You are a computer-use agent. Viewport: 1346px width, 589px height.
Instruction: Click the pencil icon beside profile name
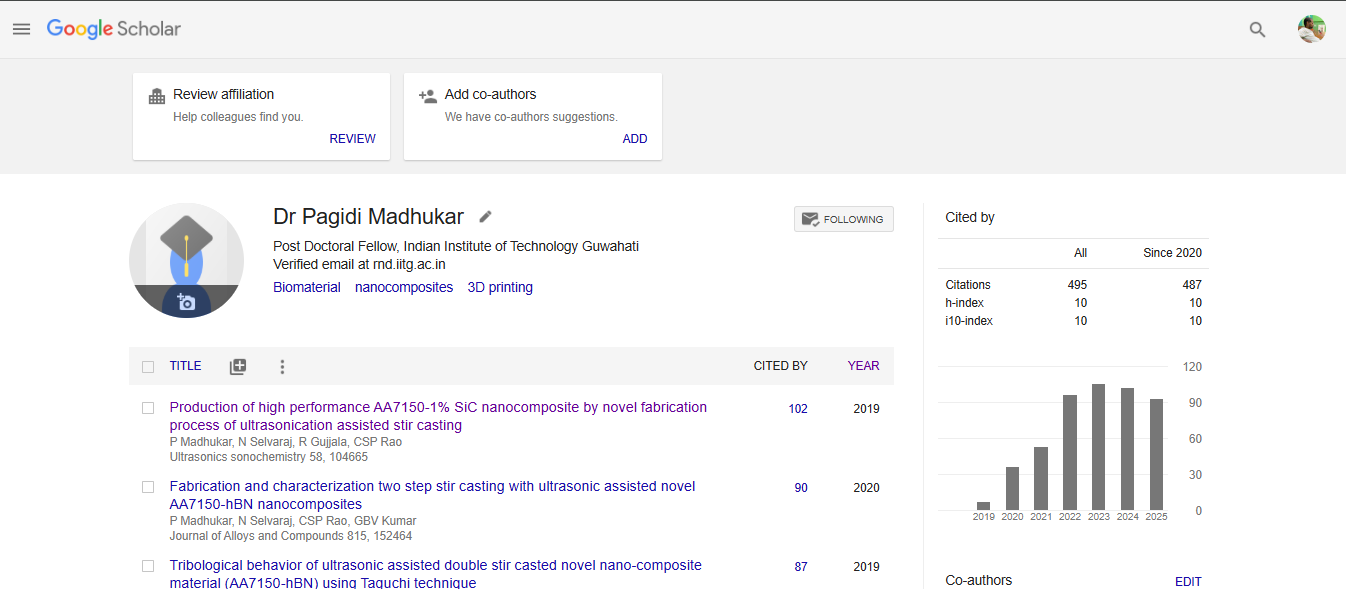[x=485, y=217]
